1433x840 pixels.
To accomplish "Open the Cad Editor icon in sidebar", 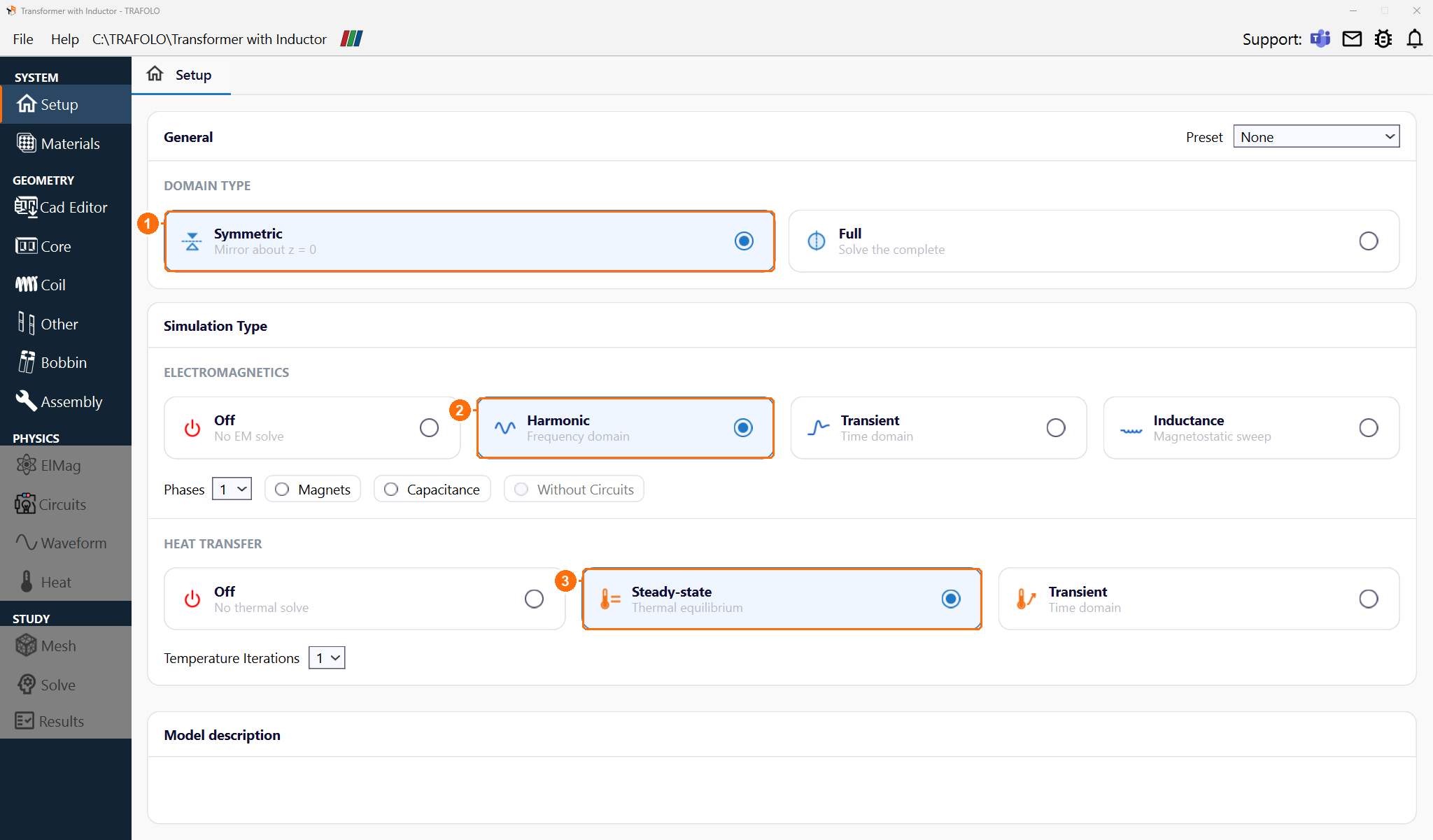I will coord(26,207).
